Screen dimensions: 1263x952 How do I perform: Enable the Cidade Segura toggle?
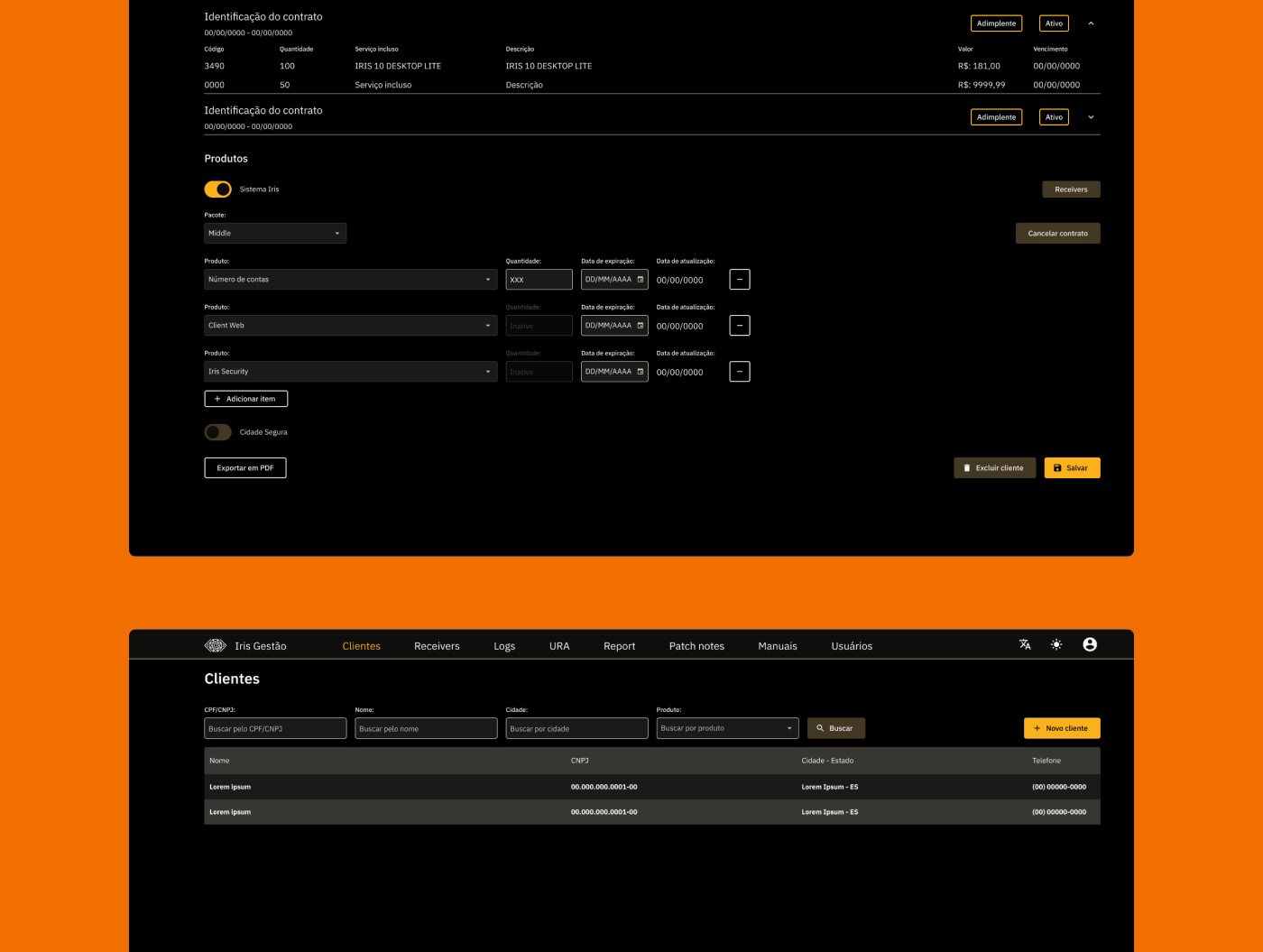pyautogui.click(x=217, y=432)
